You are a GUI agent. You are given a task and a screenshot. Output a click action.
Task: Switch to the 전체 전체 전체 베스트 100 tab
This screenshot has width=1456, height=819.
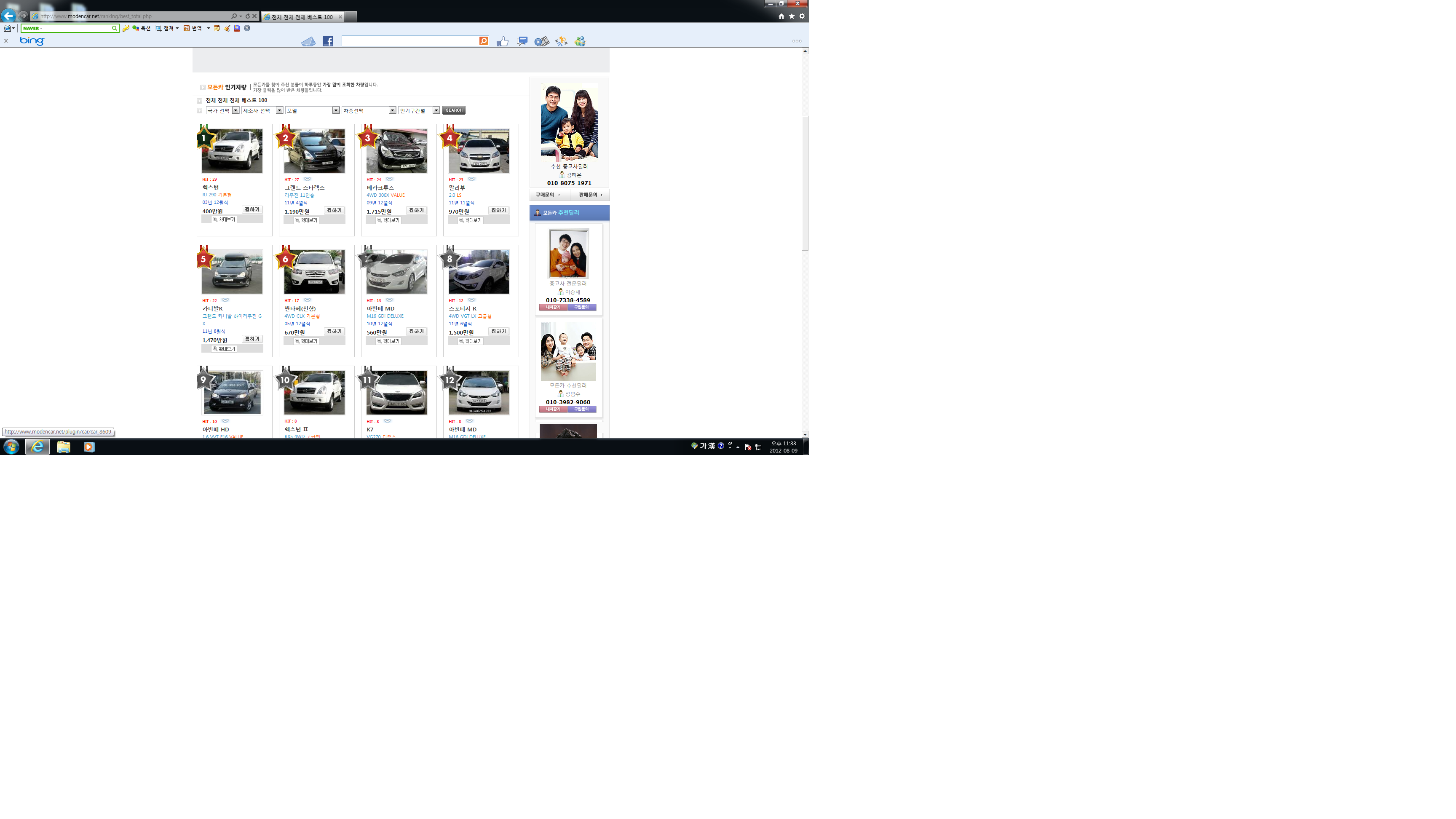coord(302,17)
